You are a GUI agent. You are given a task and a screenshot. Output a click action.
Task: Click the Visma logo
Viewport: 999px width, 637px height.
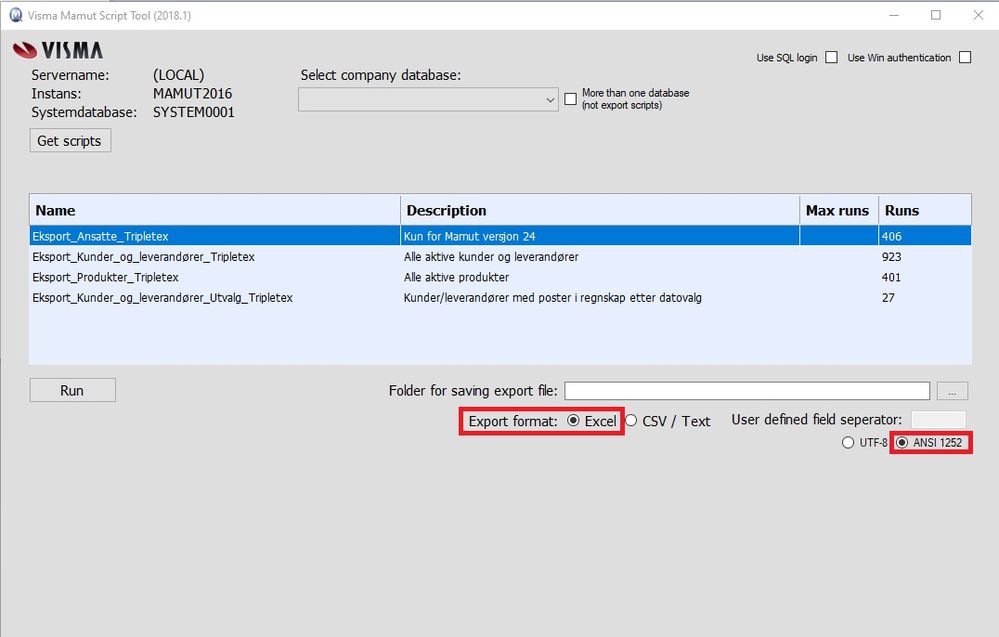(x=57, y=50)
